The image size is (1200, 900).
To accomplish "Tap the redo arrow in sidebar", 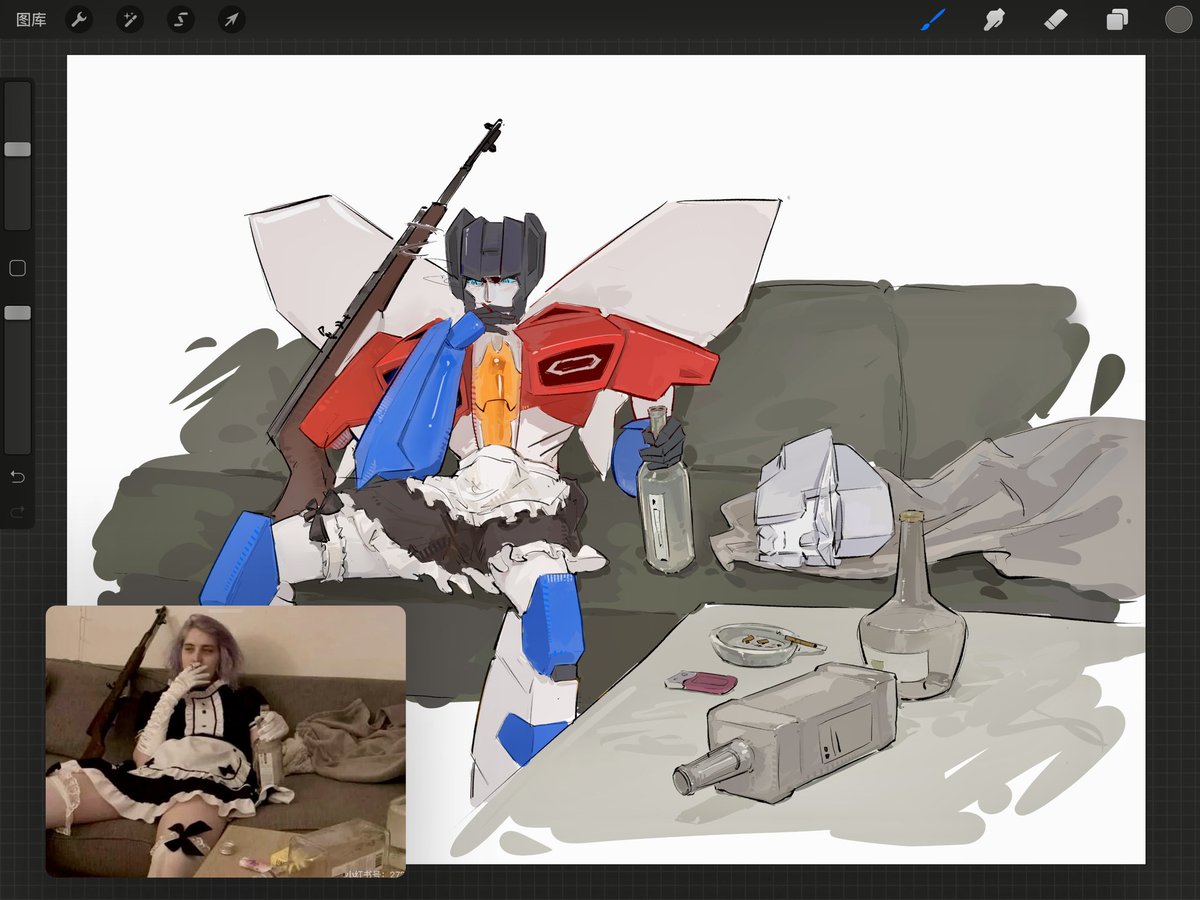I will point(17,513).
